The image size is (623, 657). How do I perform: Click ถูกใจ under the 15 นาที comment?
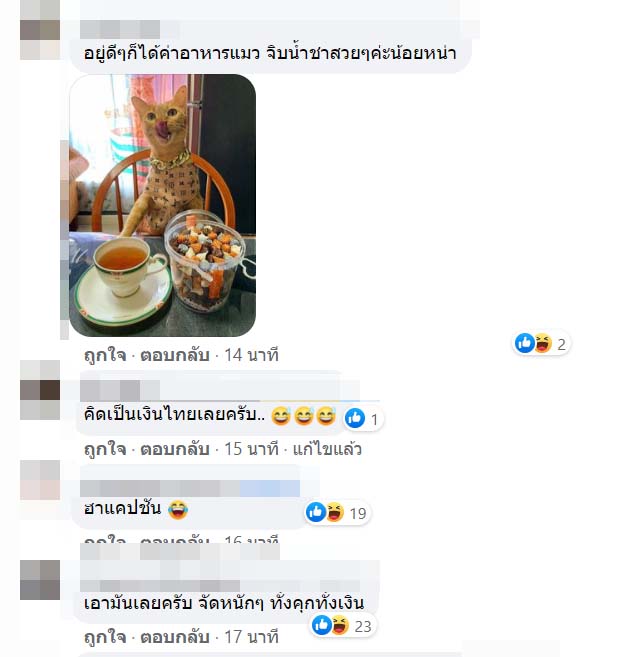105,449
